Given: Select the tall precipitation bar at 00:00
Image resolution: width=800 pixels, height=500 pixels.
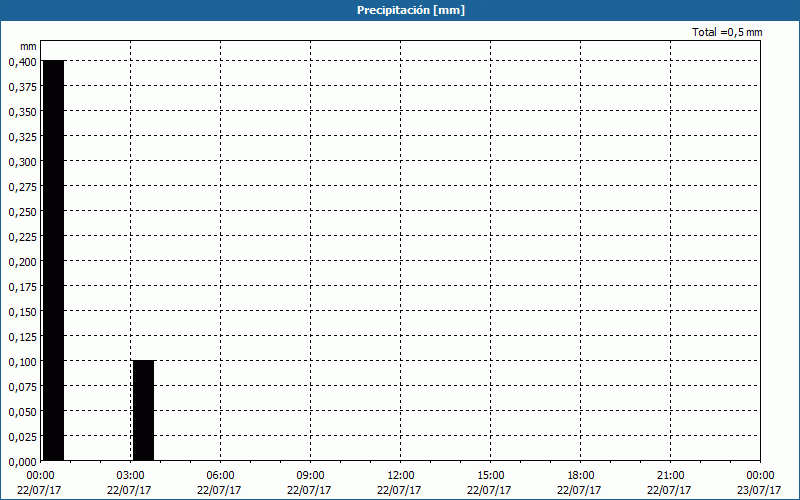Looking at the screenshot, I should 54,260.
